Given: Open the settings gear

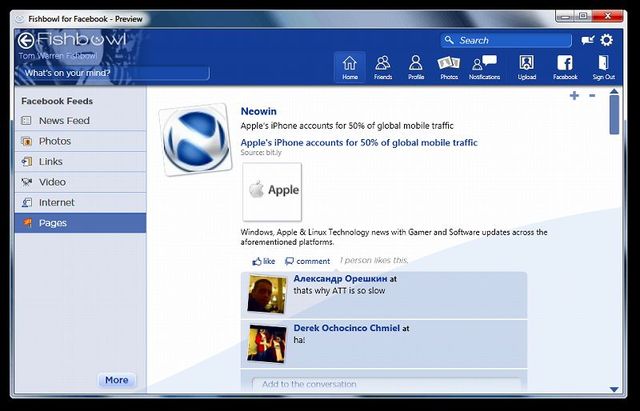Looking at the screenshot, I should point(607,40).
